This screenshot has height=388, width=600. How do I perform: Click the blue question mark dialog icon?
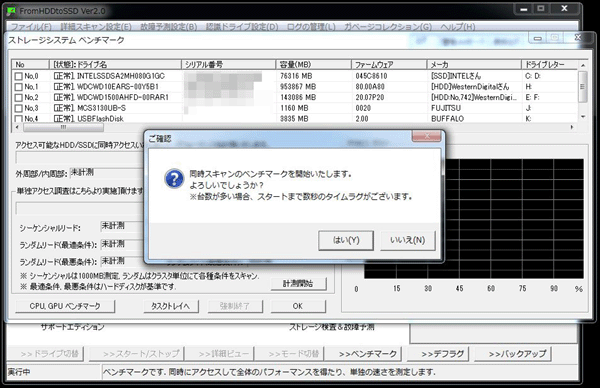[x=174, y=179]
